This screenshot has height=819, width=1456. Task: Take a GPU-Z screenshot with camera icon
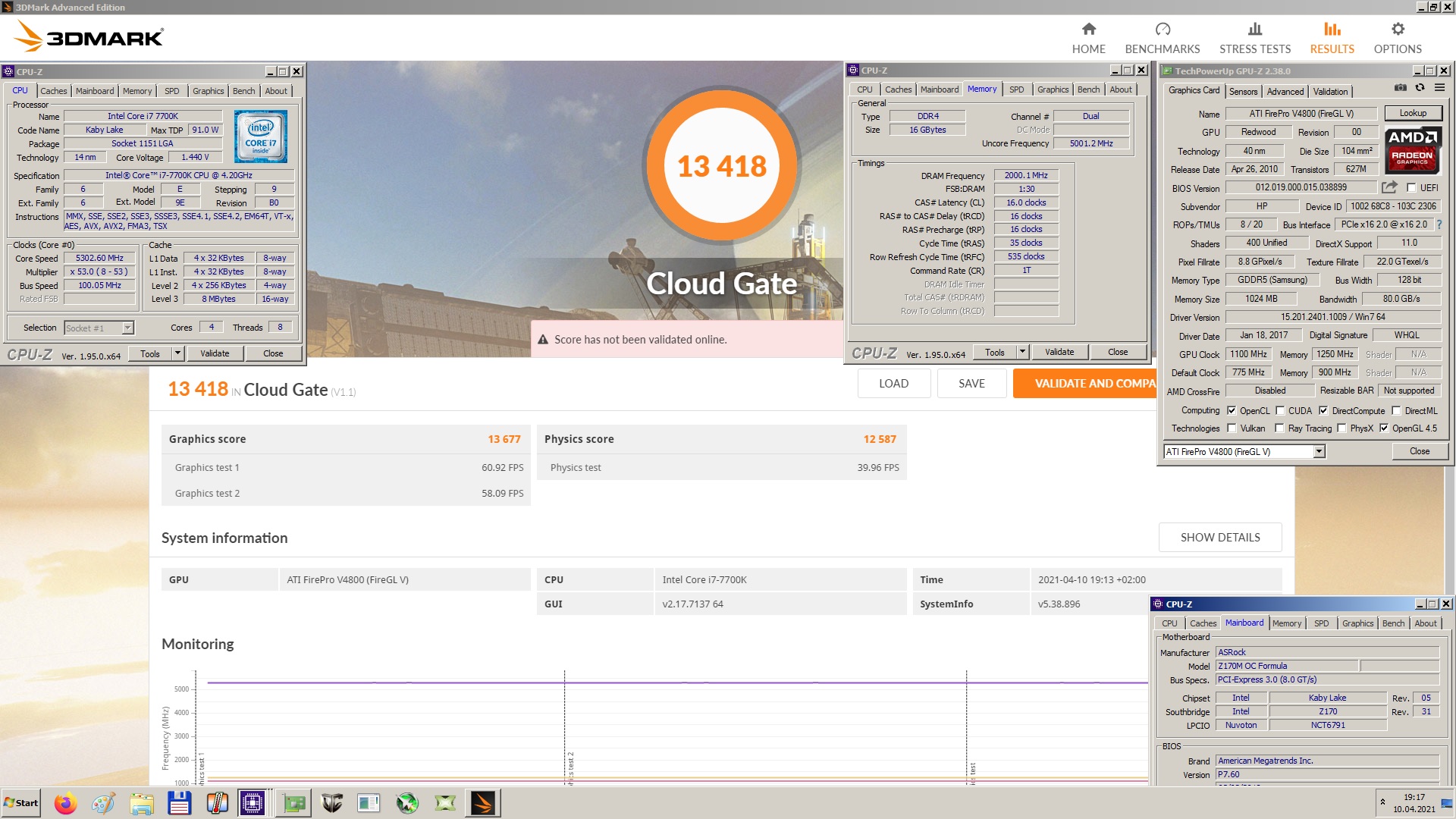pyautogui.click(x=1400, y=88)
